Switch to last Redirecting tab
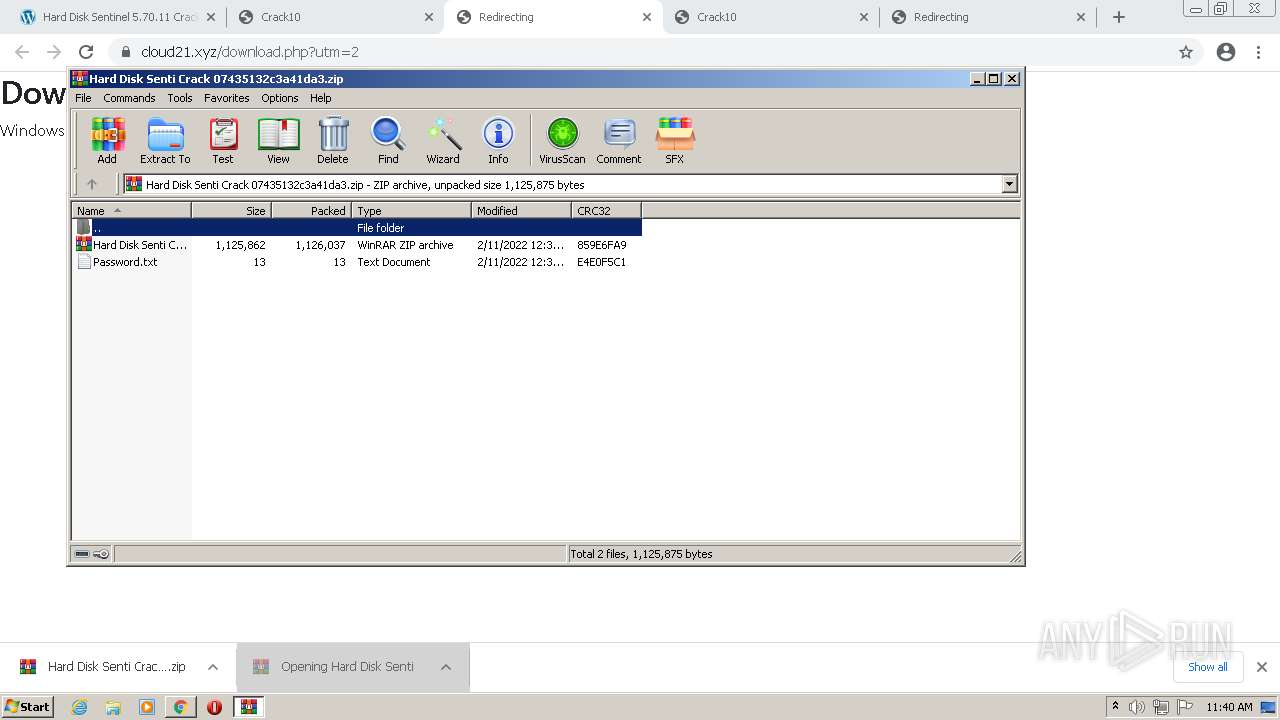The image size is (1280, 720). point(990,17)
